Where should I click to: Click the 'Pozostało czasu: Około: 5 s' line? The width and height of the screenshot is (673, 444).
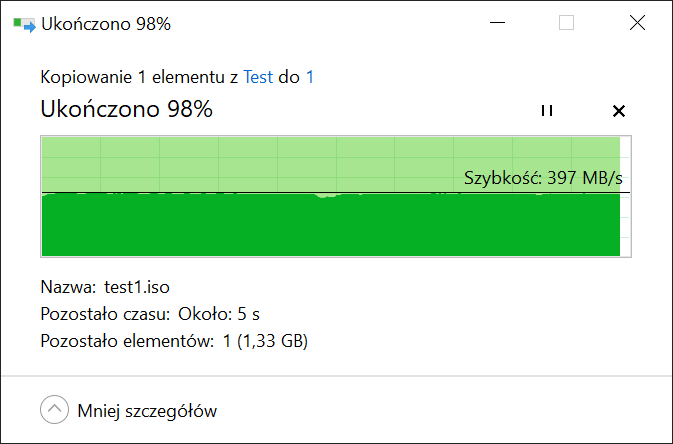(x=150, y=314)
